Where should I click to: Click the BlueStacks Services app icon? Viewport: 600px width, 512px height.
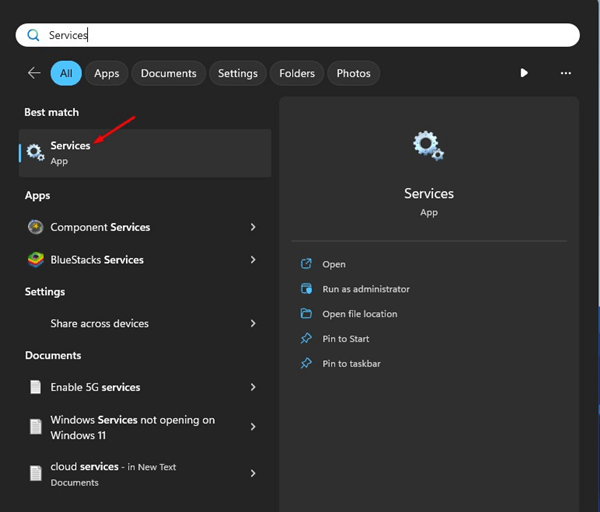[35, 259]
